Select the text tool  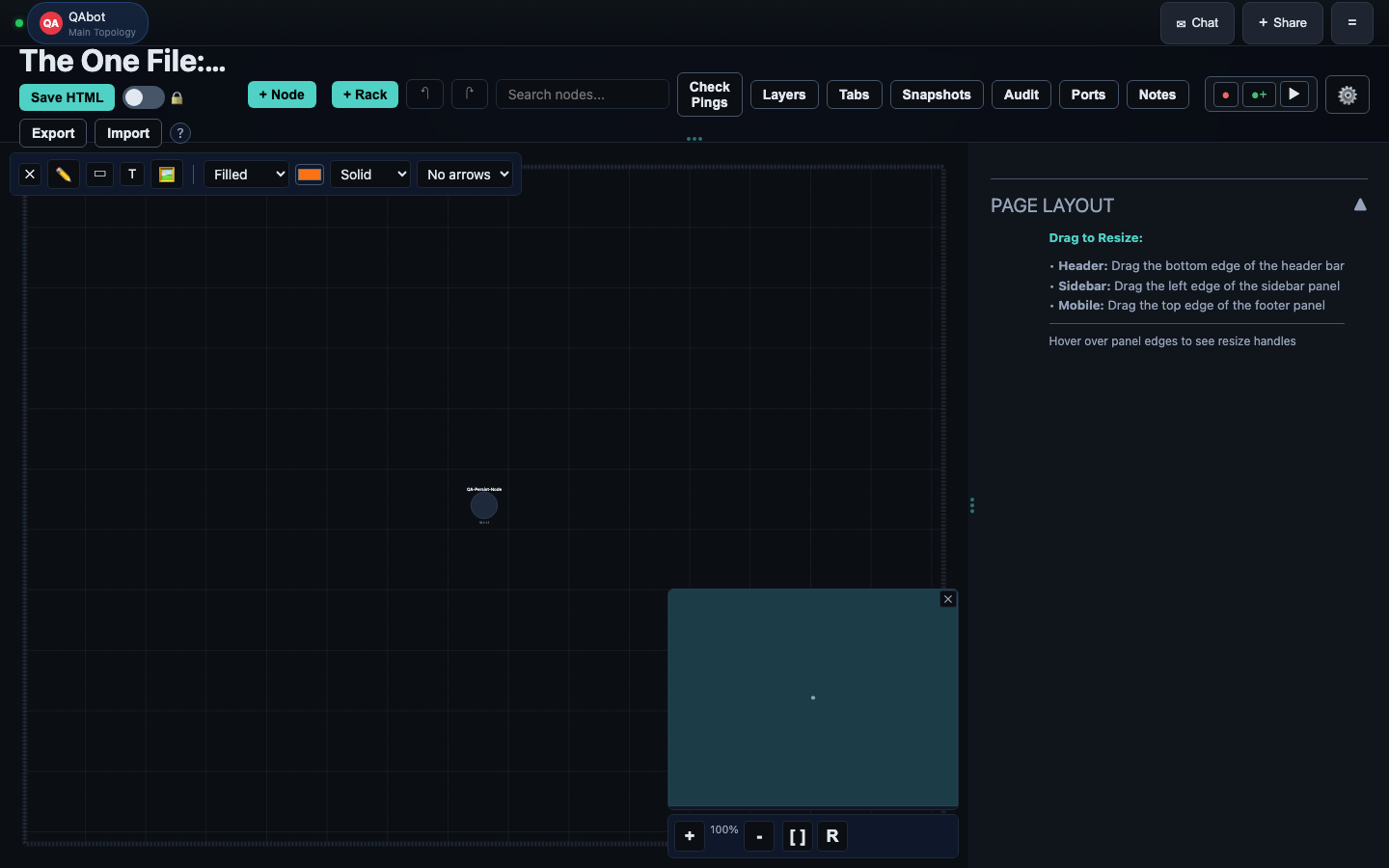(132, 175)
